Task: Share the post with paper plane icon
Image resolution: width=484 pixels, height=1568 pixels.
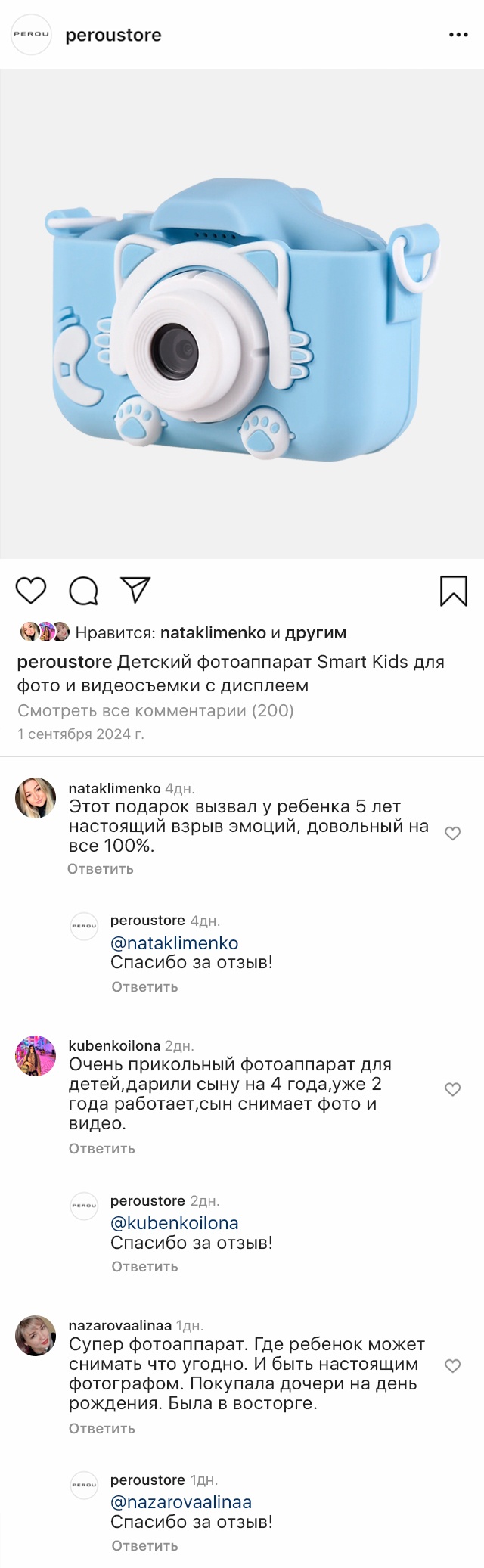Action: (136, 590)
